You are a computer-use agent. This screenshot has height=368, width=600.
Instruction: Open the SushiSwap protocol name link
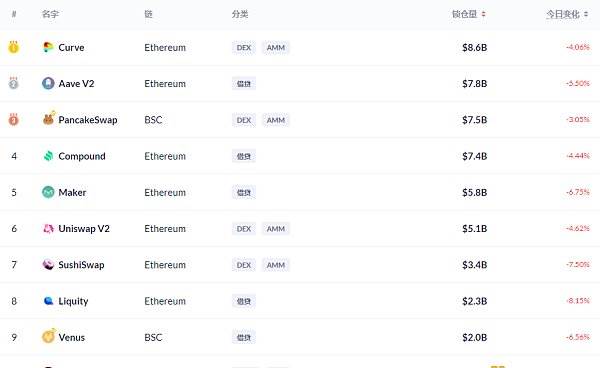(x=81, y=265)
